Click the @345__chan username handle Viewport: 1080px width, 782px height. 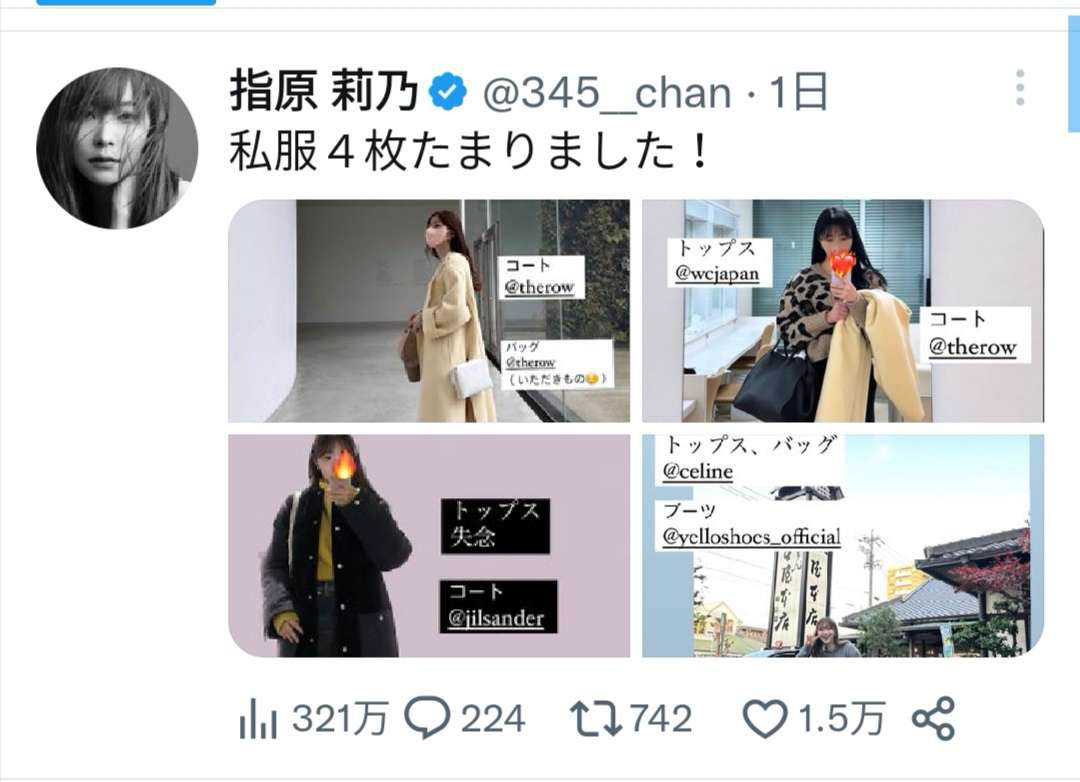click(x=607, y=93)
